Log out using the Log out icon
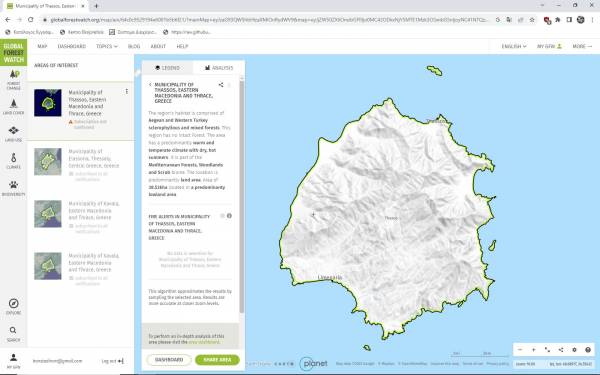Viewport: 600px width, 375px height. point(121,361)
